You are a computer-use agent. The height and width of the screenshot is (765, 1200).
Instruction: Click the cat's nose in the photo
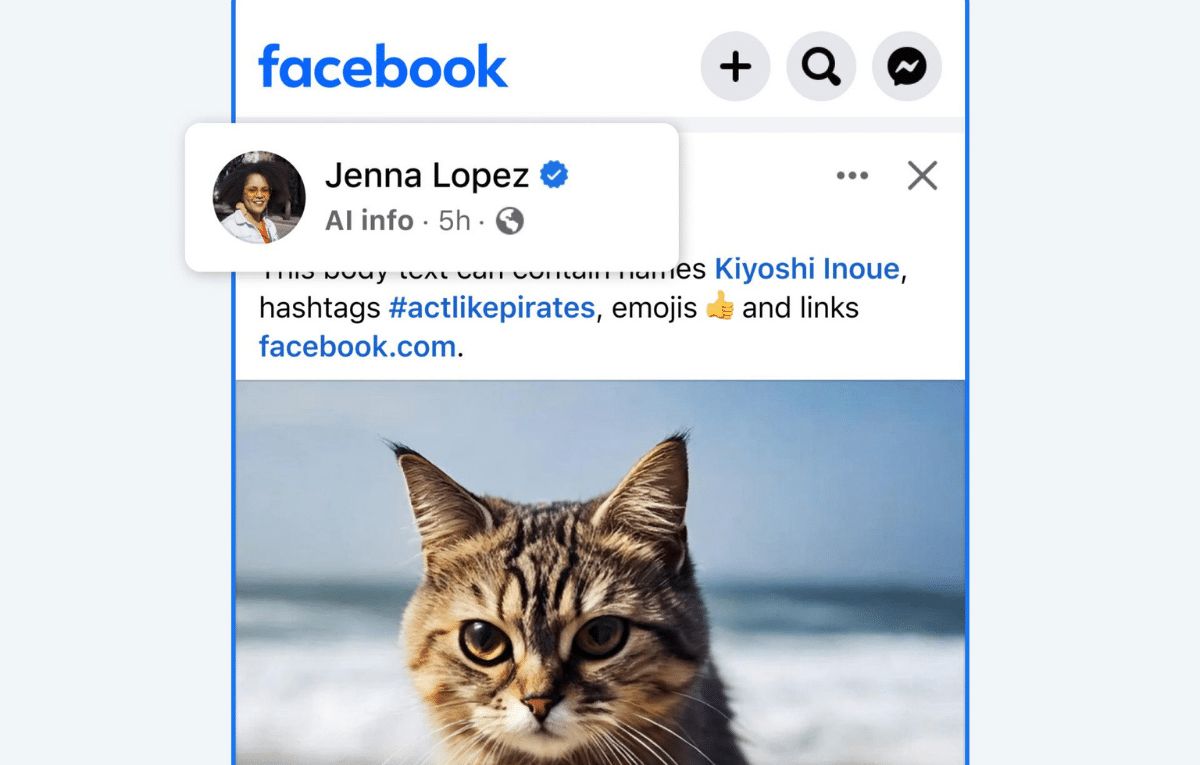pyautogui.click(x=541, y=706)
